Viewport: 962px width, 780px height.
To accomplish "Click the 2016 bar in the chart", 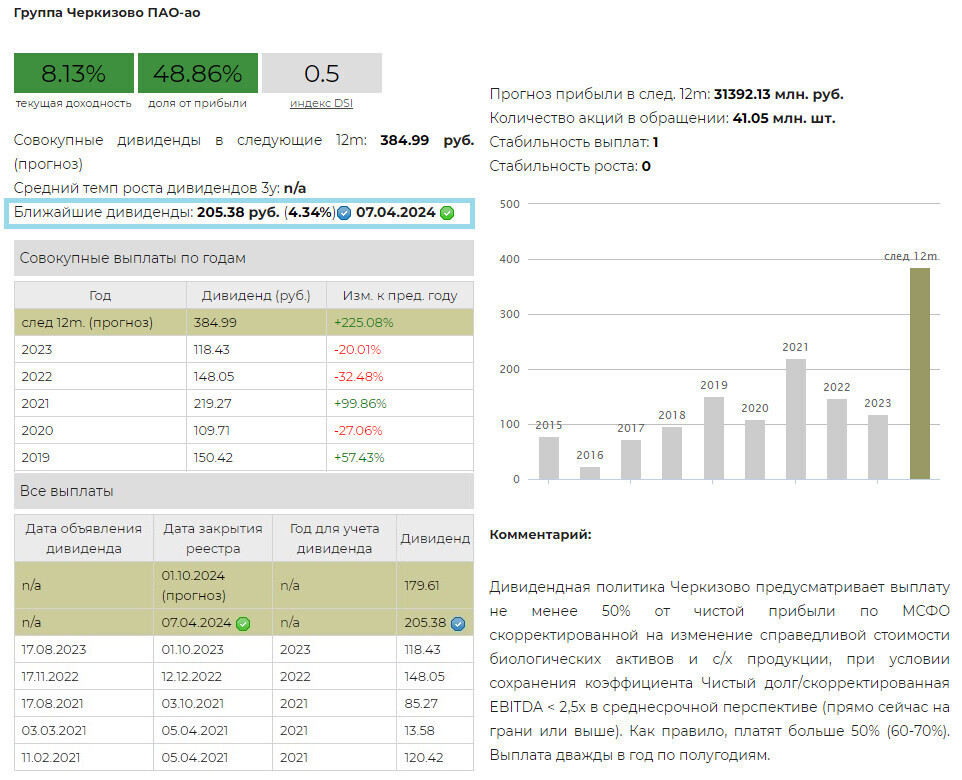I will click(590, 472).
